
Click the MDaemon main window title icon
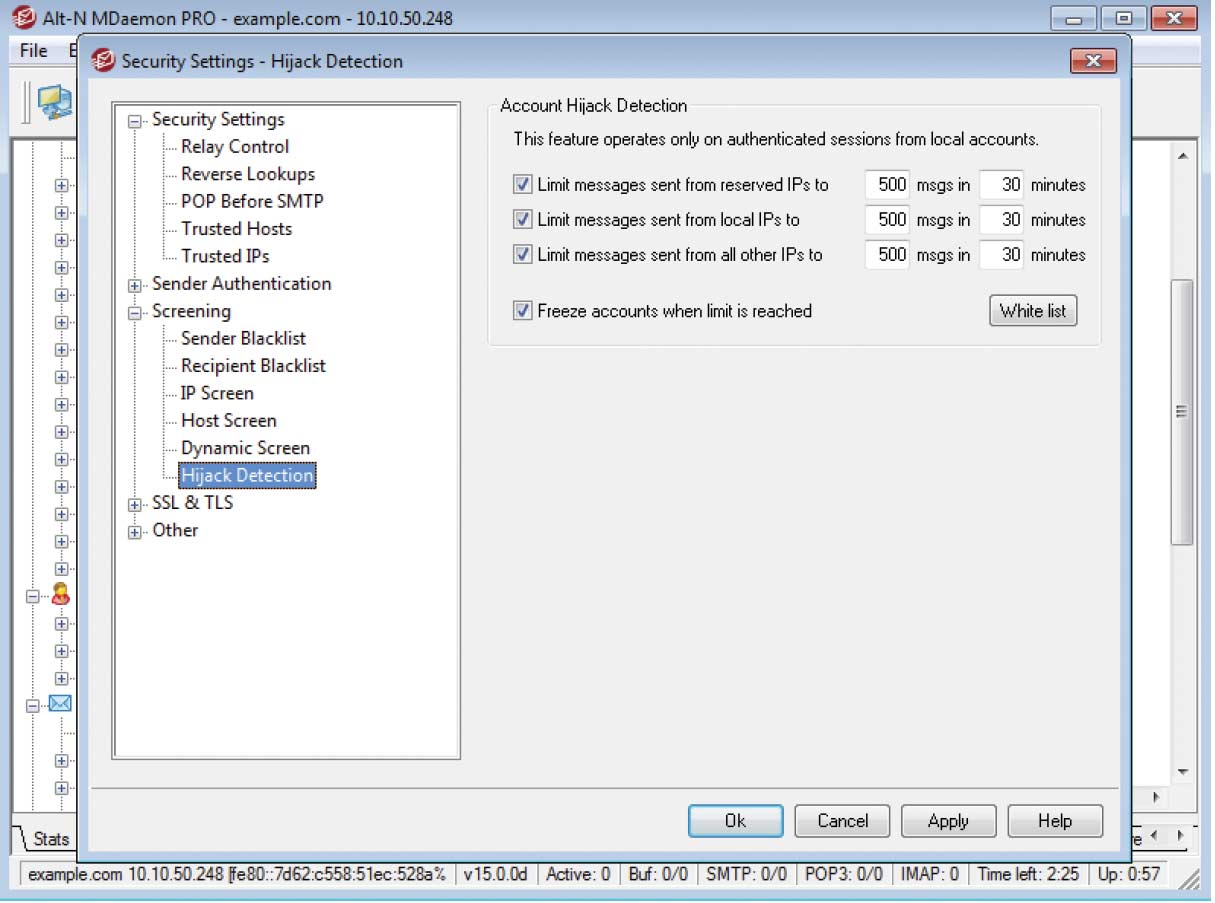[23, 17]
